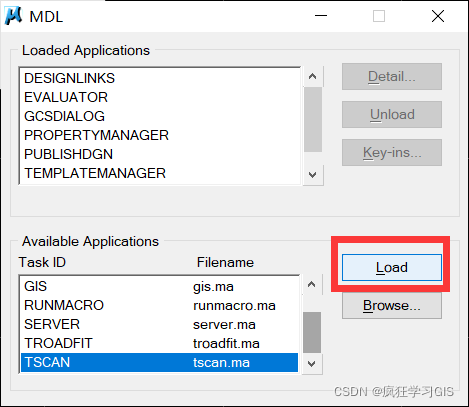Click up arrow of Loaded Applications scrollbar
Image resolution: width=469 pixels, height=407 pixels.
313,76
